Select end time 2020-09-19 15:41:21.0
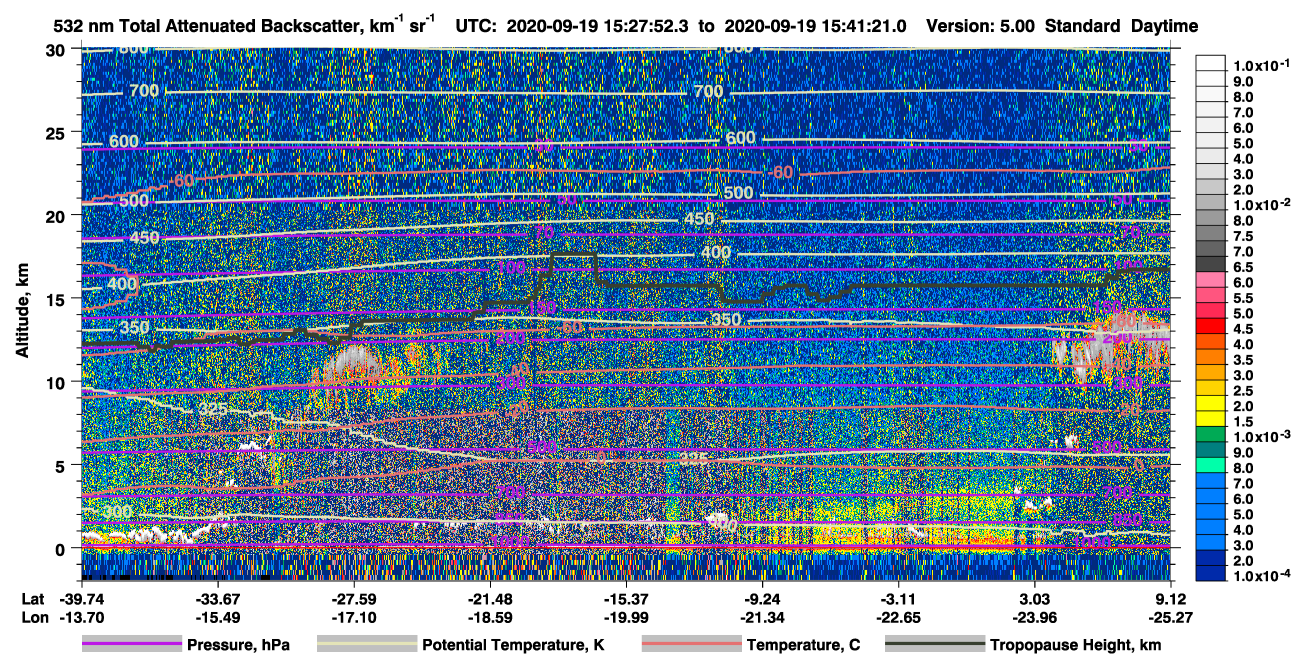The height and width of the screenshot is (667, 1300). tap(816, 26)
